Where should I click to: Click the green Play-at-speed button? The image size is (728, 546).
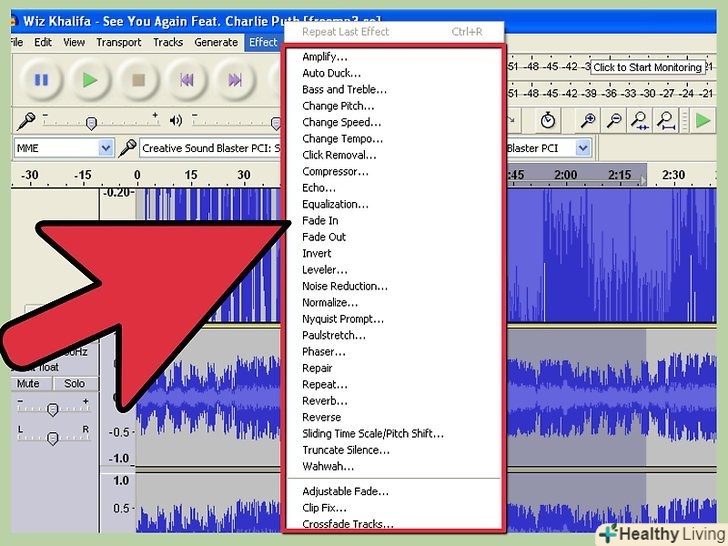point(703,120)
